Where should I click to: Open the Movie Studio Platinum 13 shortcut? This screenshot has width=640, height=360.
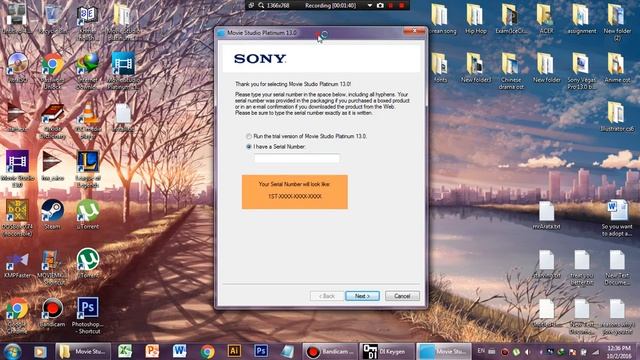tap(123, 71)
